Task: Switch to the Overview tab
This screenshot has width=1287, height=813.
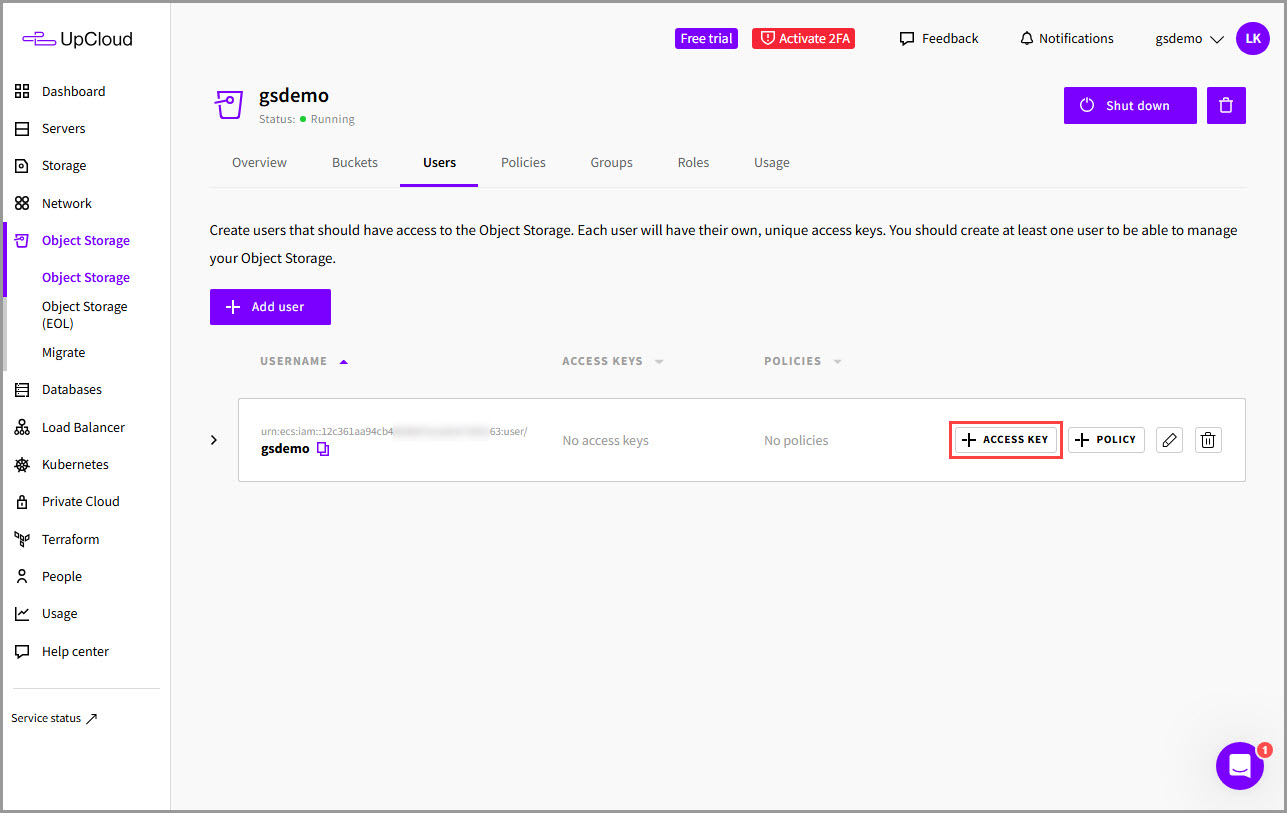Action: pos(259,163)
